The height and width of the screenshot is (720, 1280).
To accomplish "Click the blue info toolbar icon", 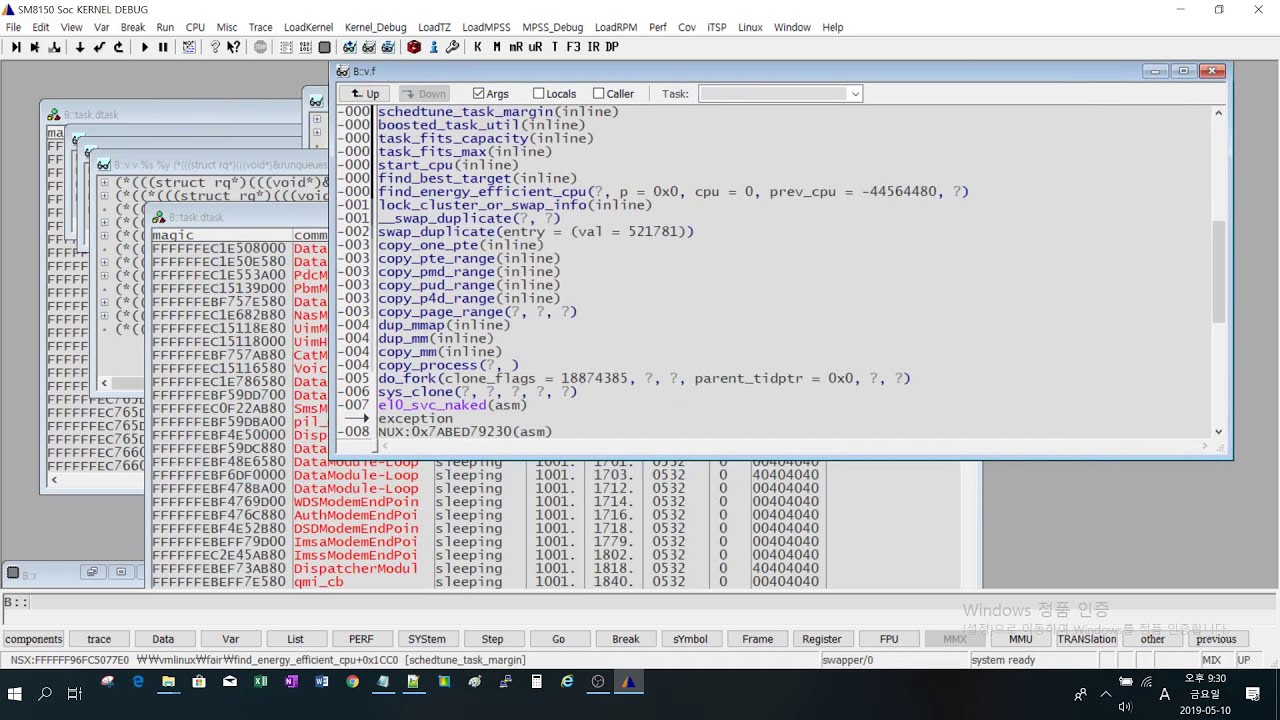I will (433, 47).
